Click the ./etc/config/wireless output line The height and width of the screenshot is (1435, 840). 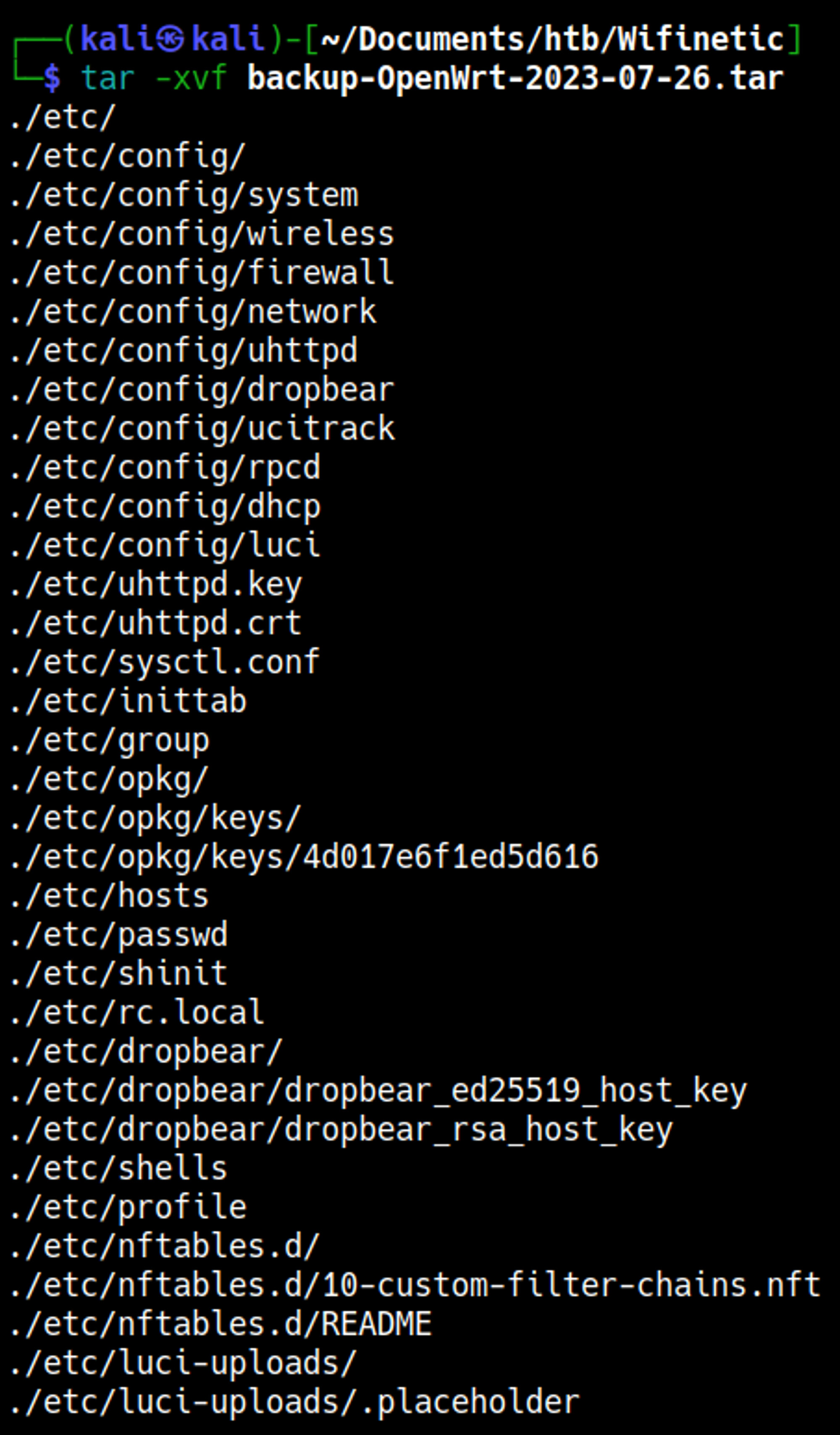(202, 234)
